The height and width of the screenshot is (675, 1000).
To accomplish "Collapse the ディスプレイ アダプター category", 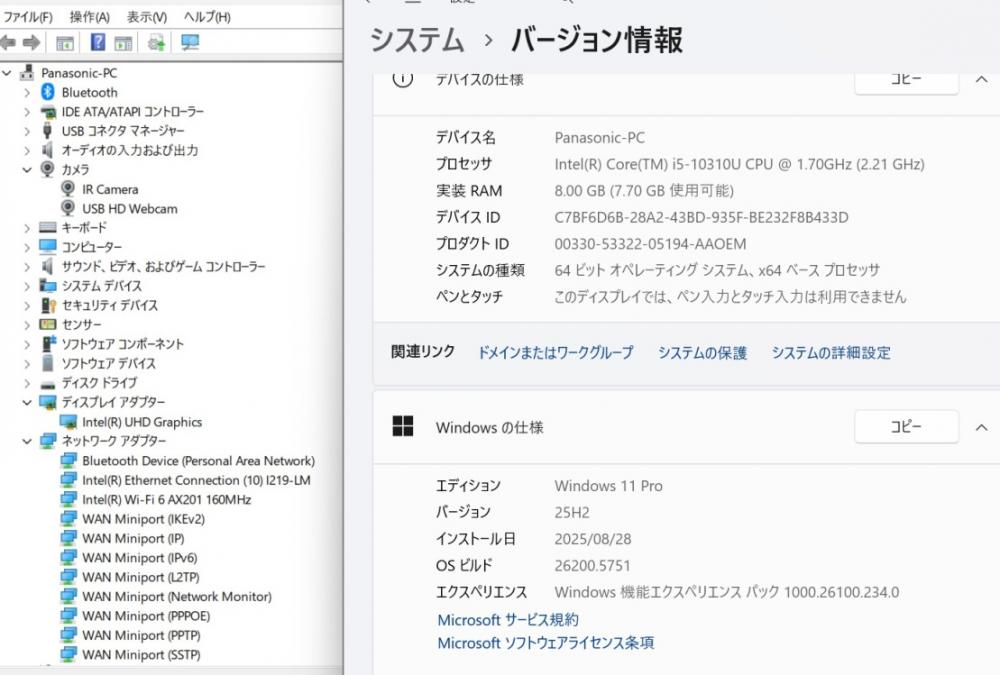I will 27,403.
